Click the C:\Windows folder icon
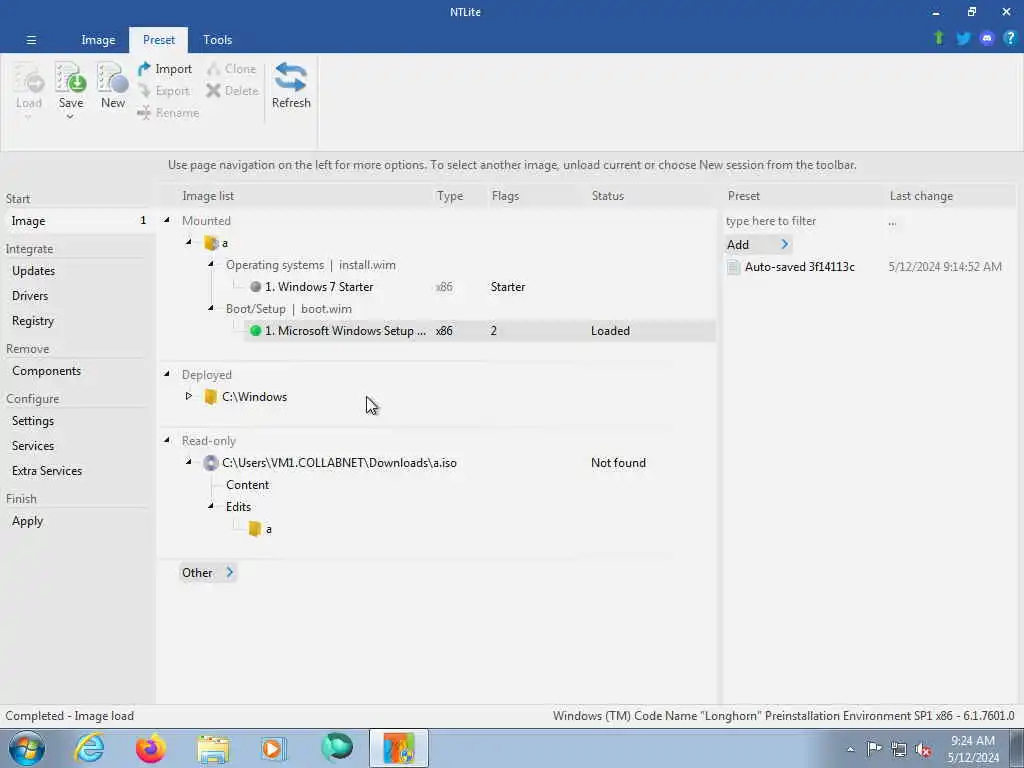 click(x=210, y=396)
